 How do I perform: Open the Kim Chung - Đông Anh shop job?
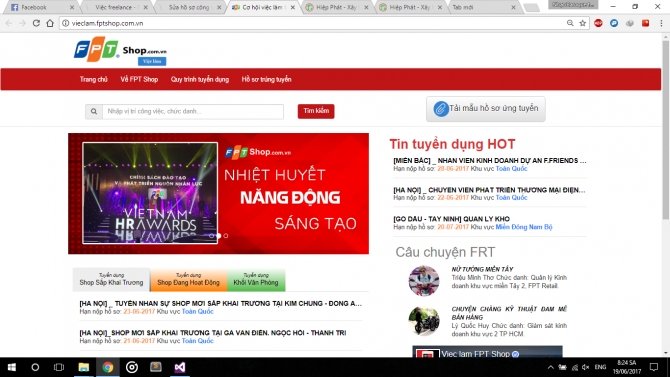coord(220,303)
